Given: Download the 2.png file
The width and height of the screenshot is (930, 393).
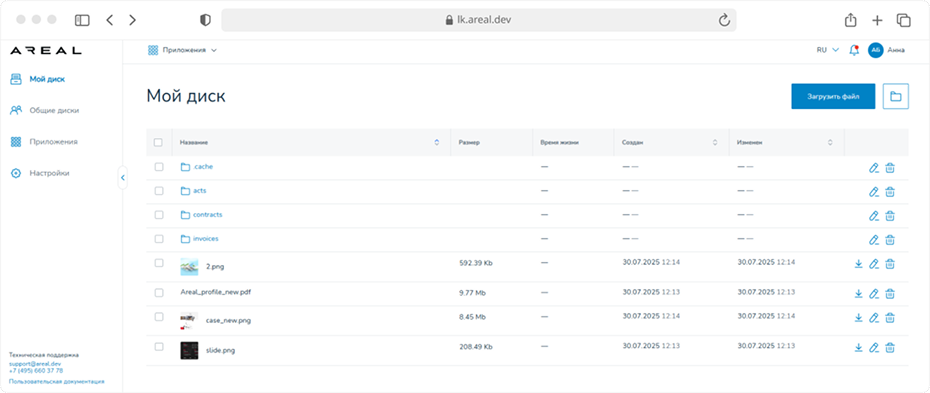Looking at the screenshot, I should point(858,264).
